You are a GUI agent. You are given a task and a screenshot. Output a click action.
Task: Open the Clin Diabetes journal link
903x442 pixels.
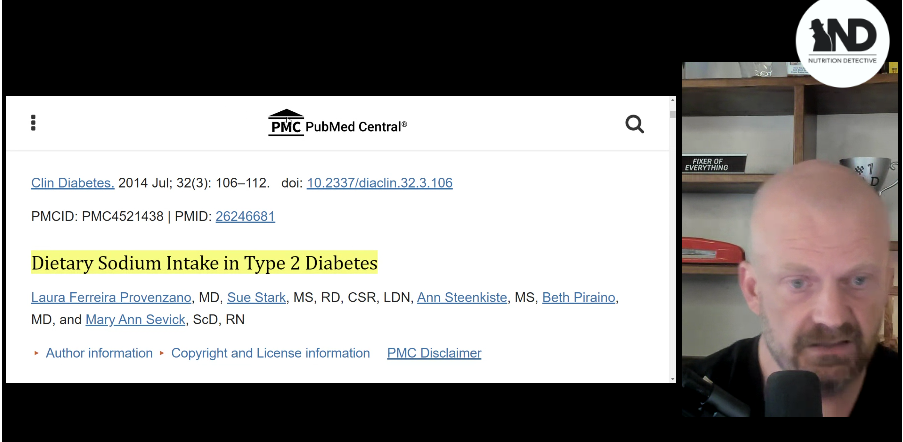(x=73, y=183)
